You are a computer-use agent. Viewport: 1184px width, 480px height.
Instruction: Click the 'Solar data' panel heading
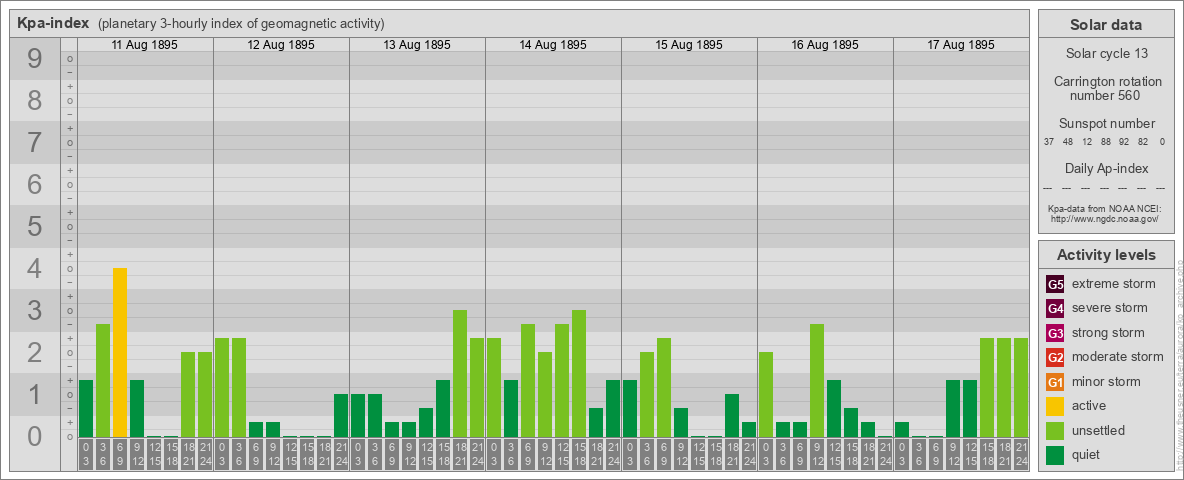pyautogui.click(x=1106, y=25)
